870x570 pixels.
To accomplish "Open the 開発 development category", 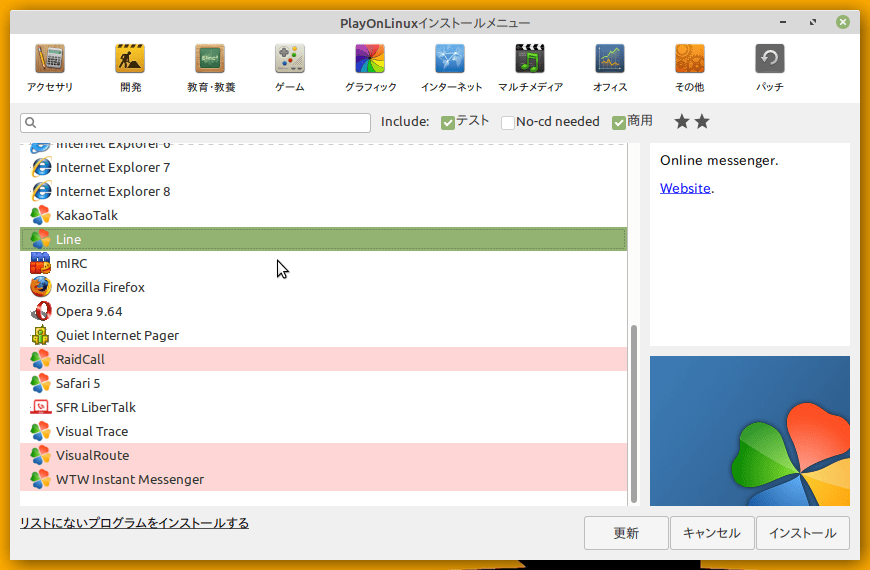I will tap(130, 68).
